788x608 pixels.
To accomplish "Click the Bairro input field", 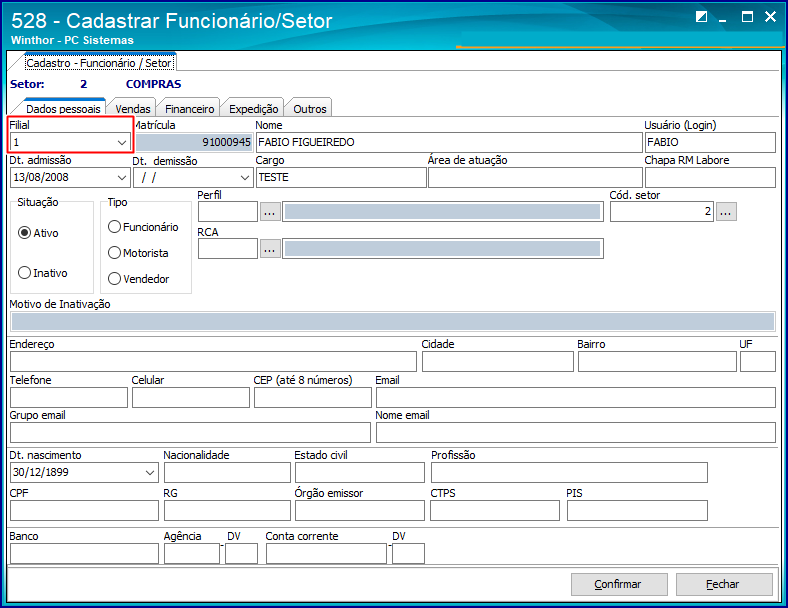I will click(x=657, y=362).
